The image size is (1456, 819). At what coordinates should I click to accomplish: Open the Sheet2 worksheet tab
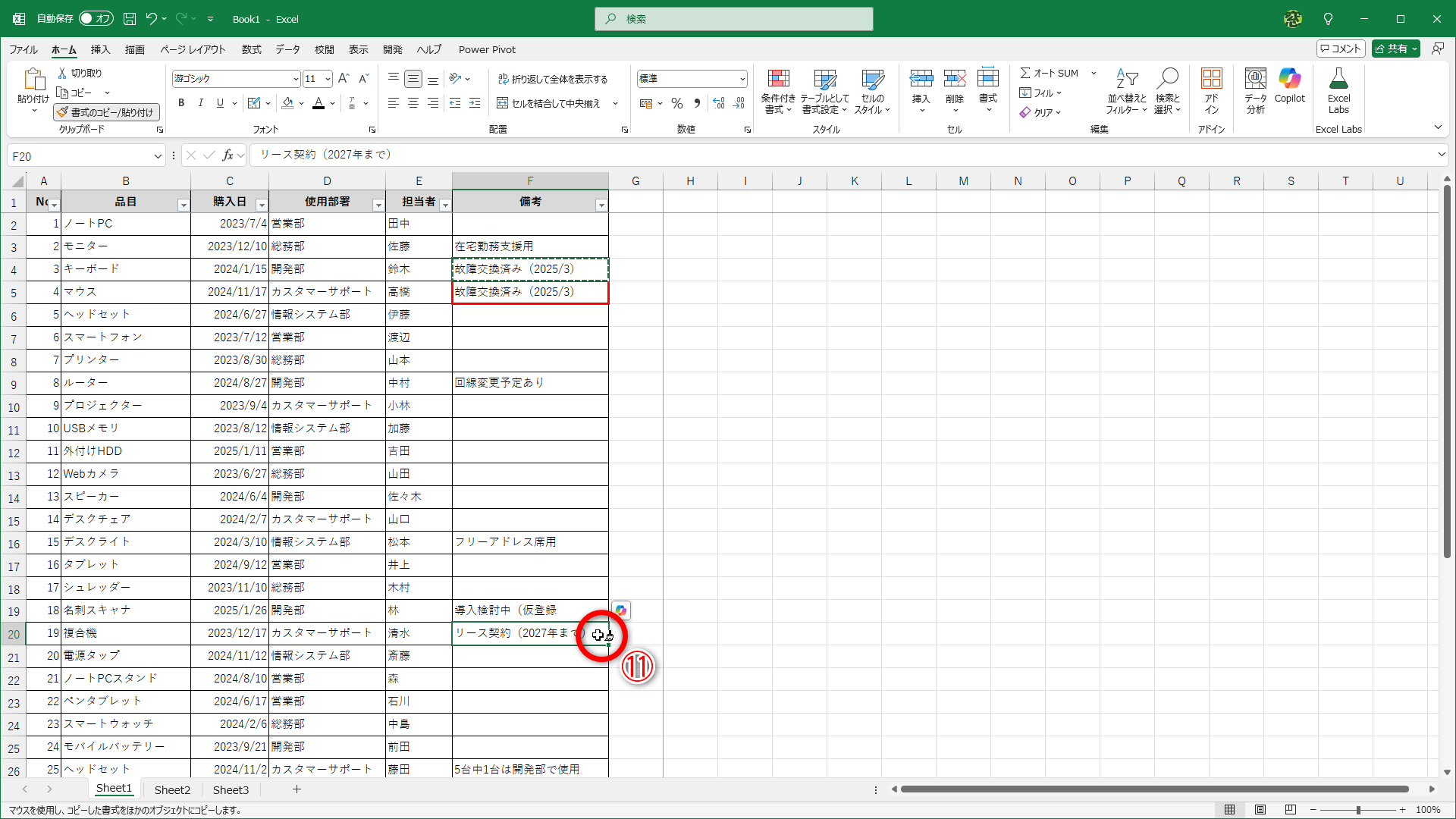coord(172,789)
